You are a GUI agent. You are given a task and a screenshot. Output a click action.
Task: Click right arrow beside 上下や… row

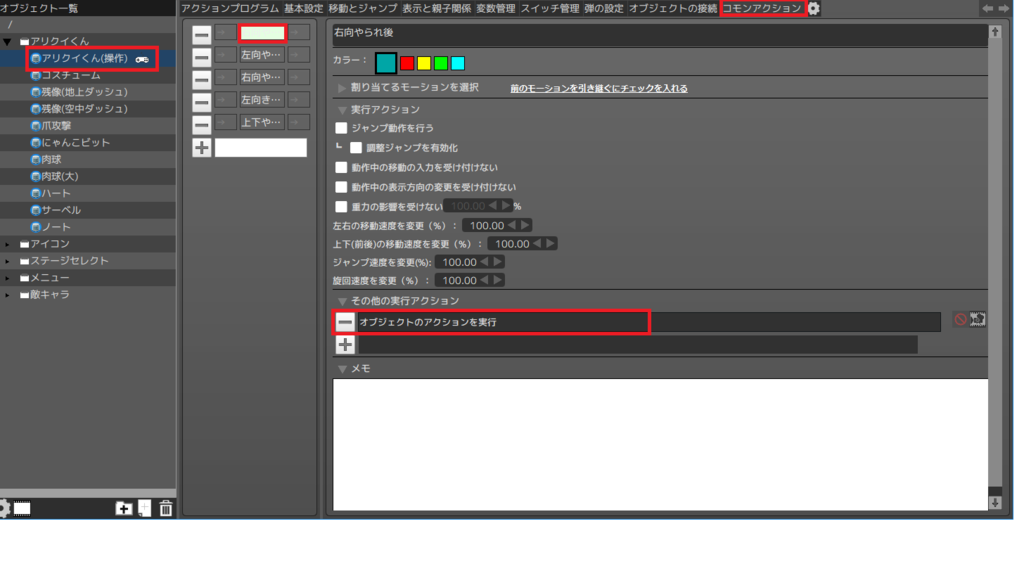[x=299, y=121]
